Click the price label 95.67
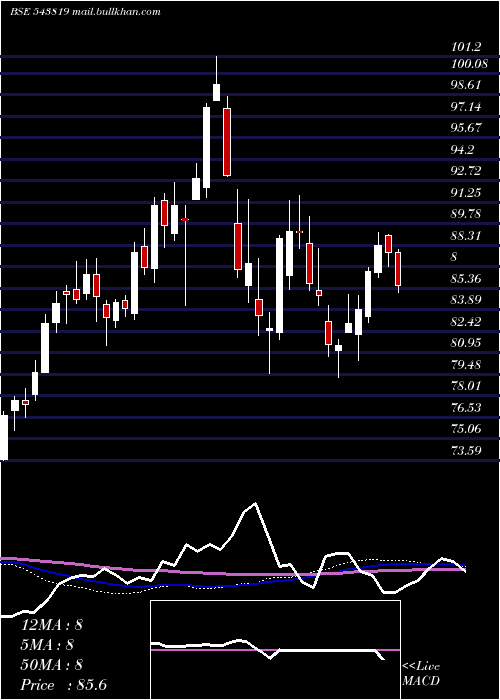500x700 pixels. click(x=466, y=128)
